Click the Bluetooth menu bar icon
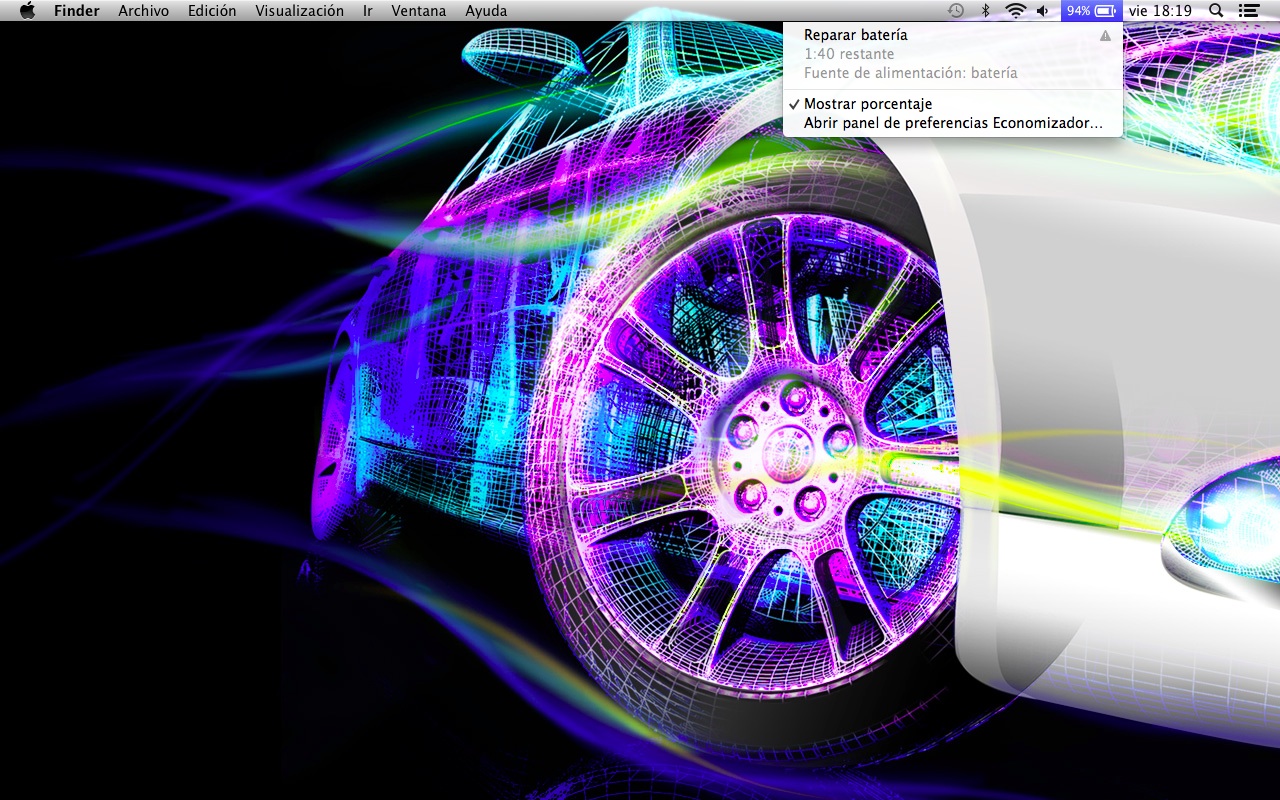 985,11
